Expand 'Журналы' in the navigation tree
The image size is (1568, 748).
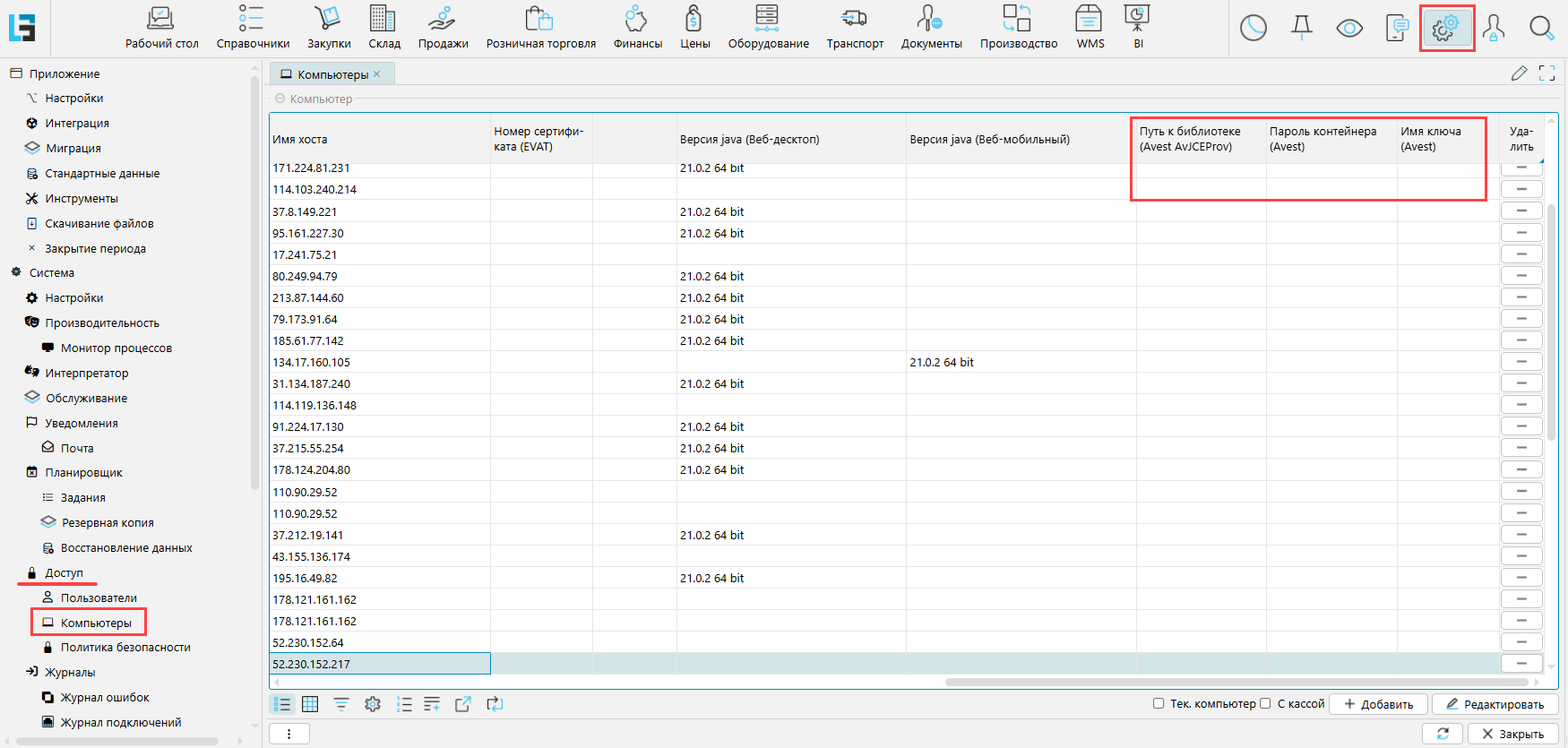click(x=70, y=672)
